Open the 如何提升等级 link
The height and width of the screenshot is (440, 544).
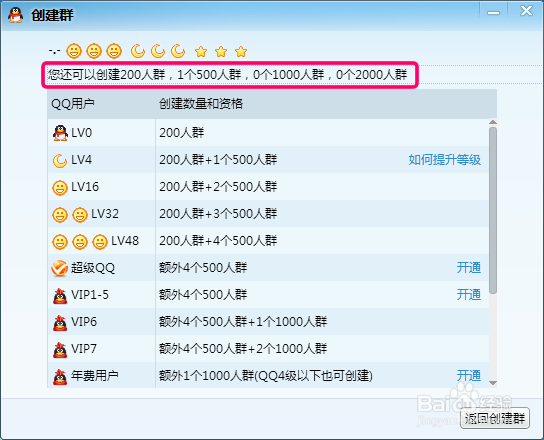coord(444,160)
